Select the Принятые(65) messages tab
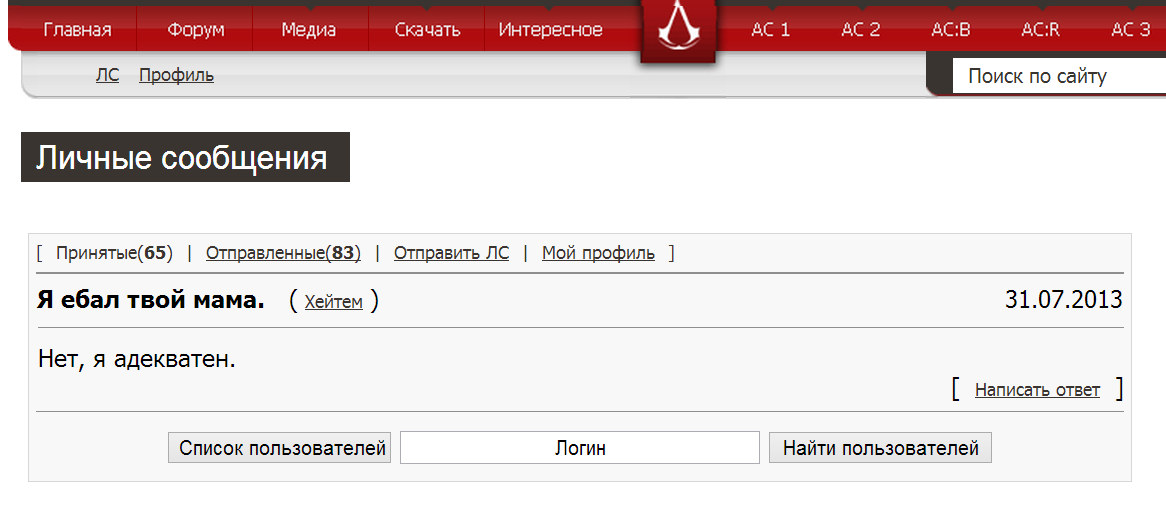This screenshot has height=517, width=1166. click(x=114, y=254)
